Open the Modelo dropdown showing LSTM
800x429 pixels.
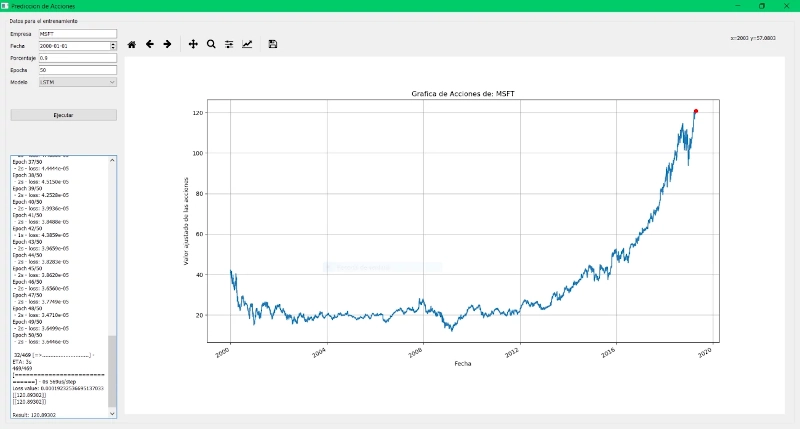[78, 82]
